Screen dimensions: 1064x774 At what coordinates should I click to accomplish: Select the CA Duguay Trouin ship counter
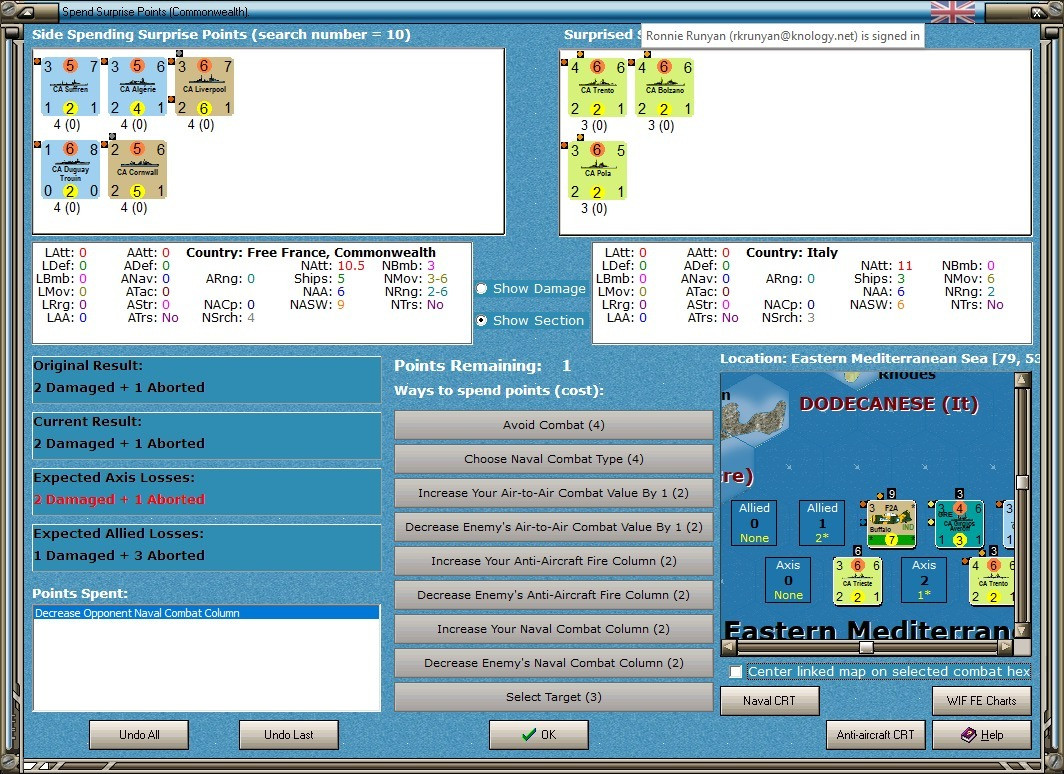(x=71, y=170)
